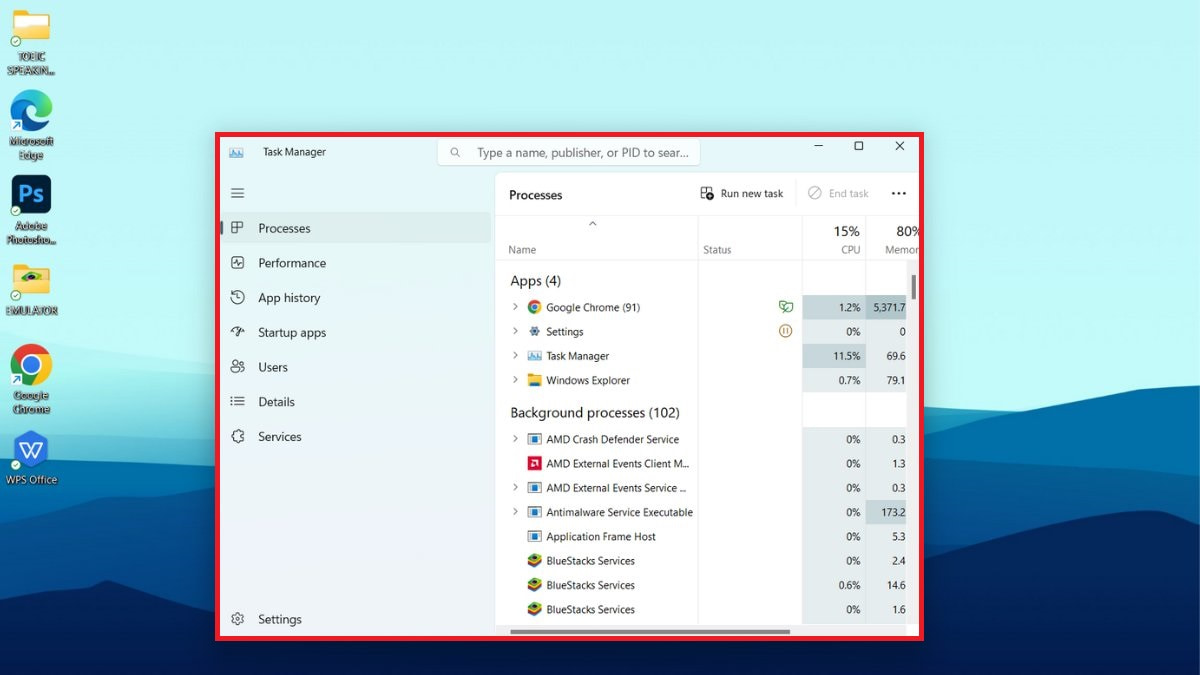Click the Run new task button
This screenshot has width=1200, height=675.
point(742,194)
